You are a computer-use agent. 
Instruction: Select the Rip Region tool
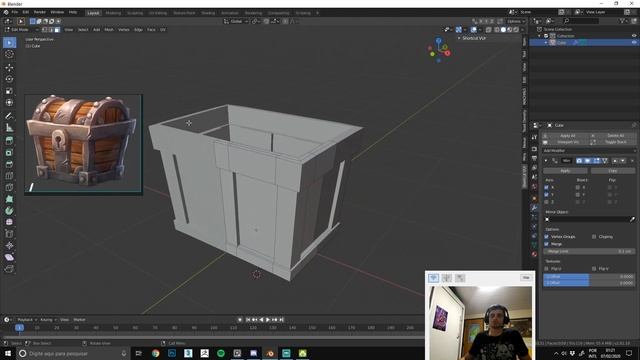[9, 269]
